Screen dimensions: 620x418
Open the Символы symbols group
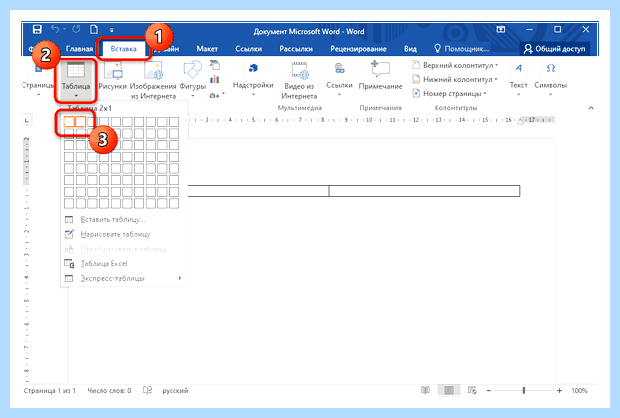tap(550, 79)
